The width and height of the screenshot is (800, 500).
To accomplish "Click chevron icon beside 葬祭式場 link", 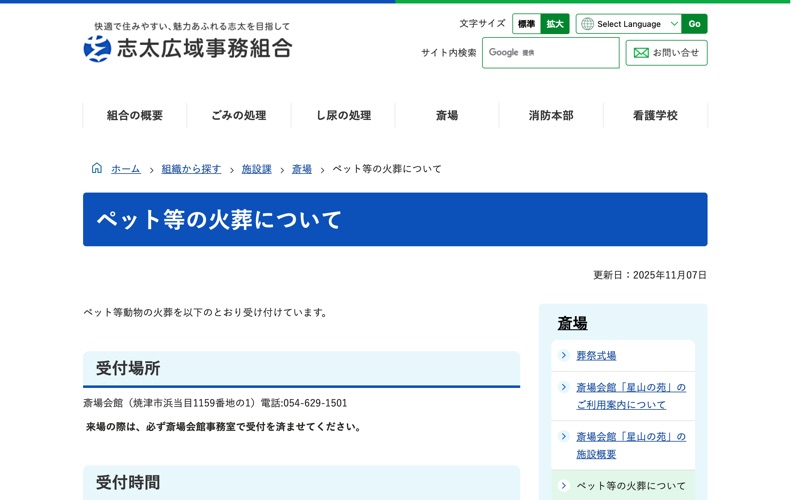I will point(564,355).
